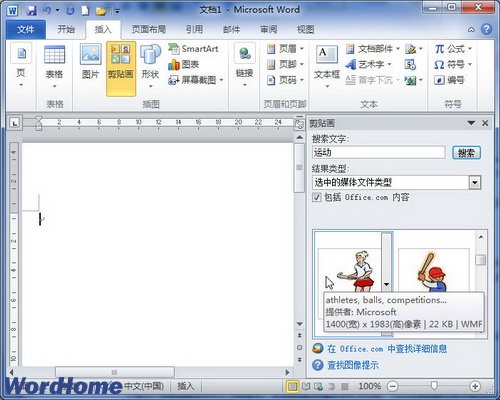
Task: Select the hockey player clip art thumbnail
Action: pos(349,270)
